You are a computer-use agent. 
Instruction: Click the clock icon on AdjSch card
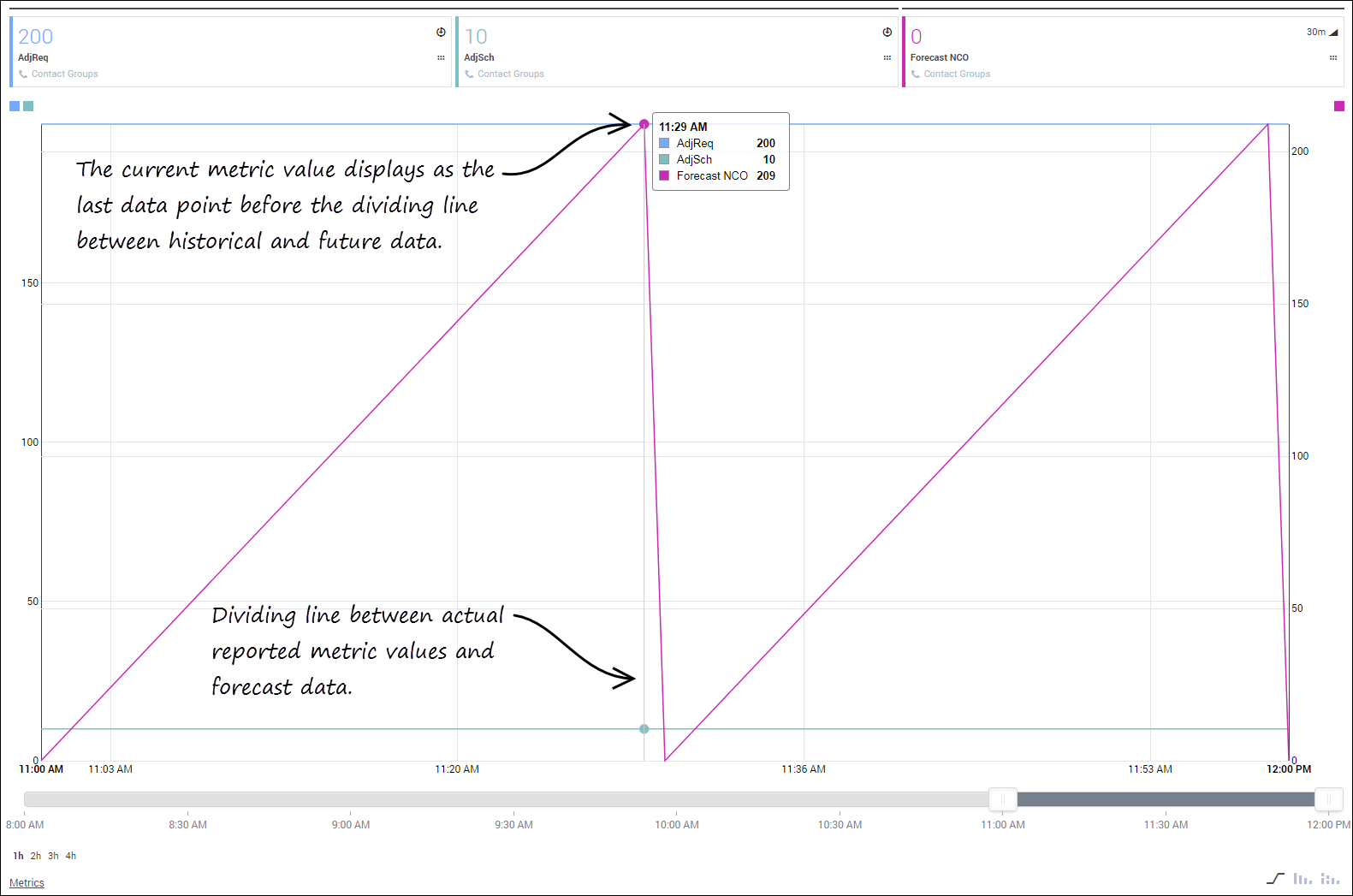(887, 33)
